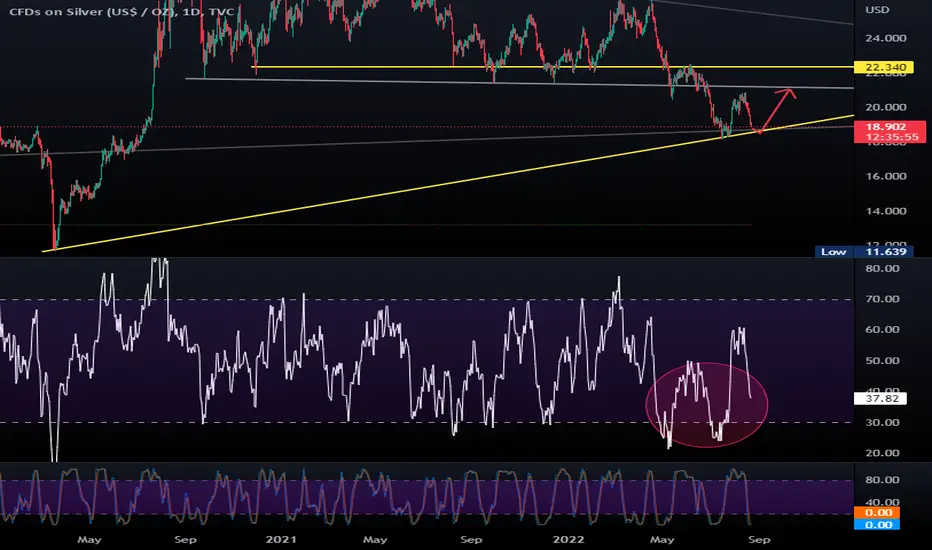Click the orange 0.00 stochastic value label
The height and width of the screenshot is (550, 932).
[x=879, y=513]
